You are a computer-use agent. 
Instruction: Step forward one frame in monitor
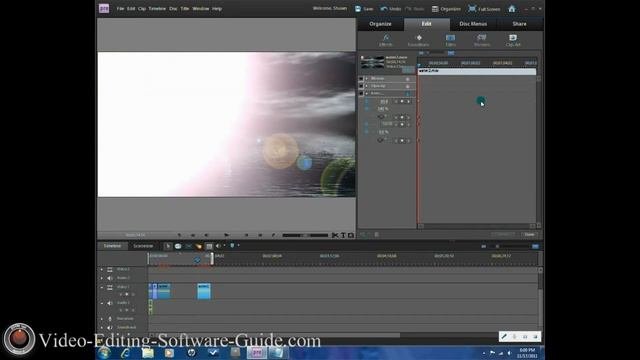(246, 235)
